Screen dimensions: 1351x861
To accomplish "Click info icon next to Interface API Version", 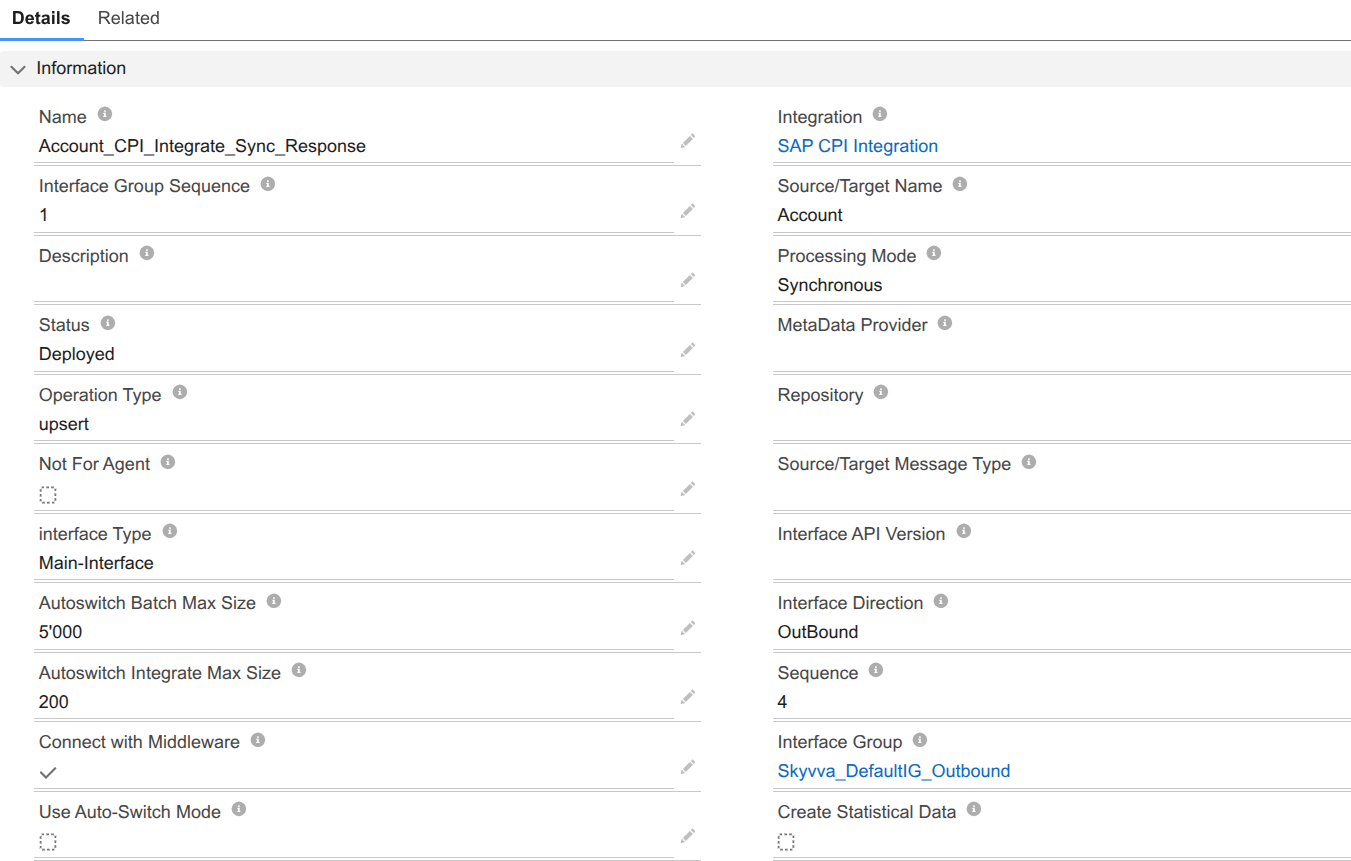I will 964,532.
